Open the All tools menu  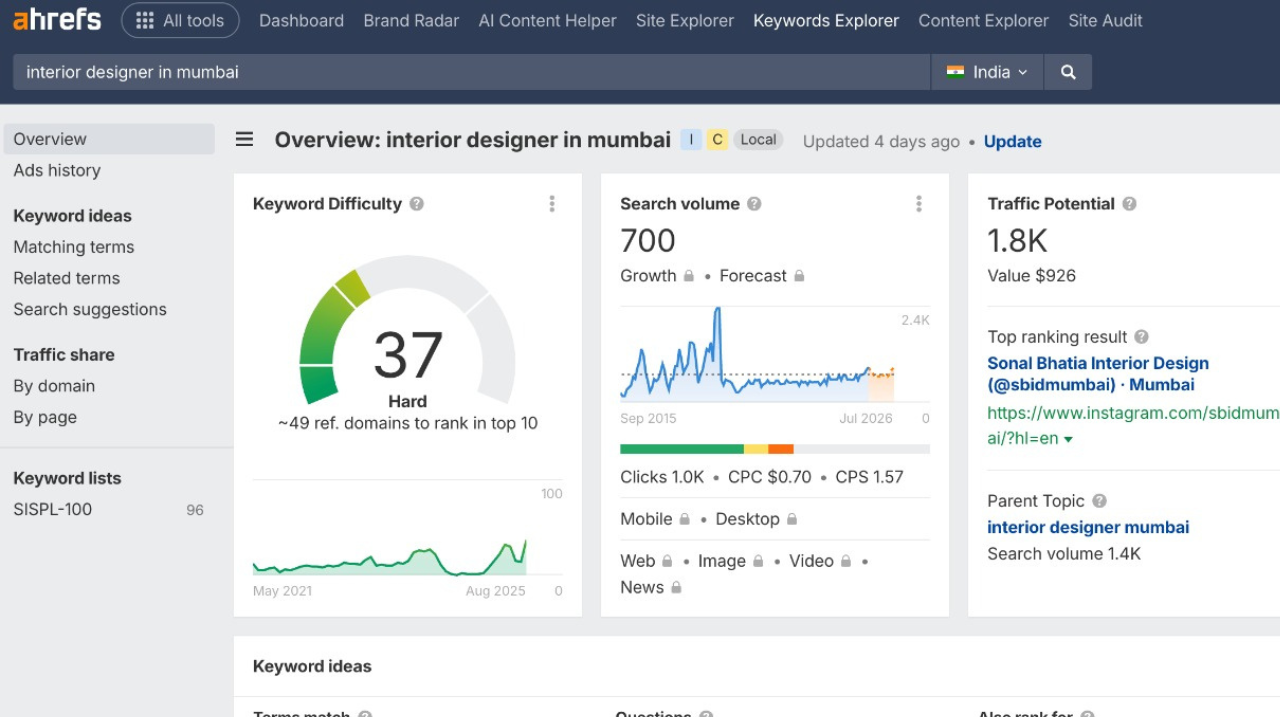point(180,20)
